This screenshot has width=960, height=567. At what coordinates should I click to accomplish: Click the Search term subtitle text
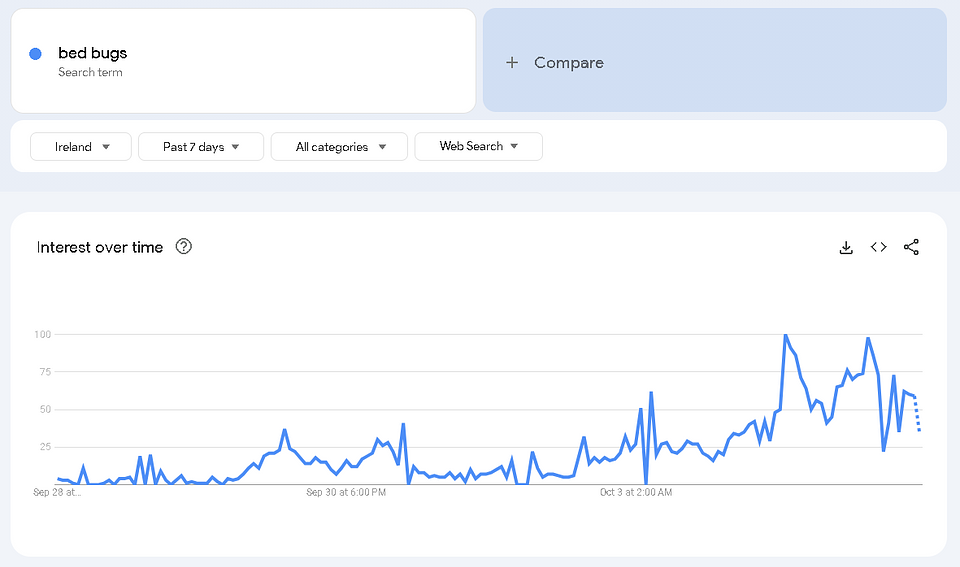[x=90, y=72]
